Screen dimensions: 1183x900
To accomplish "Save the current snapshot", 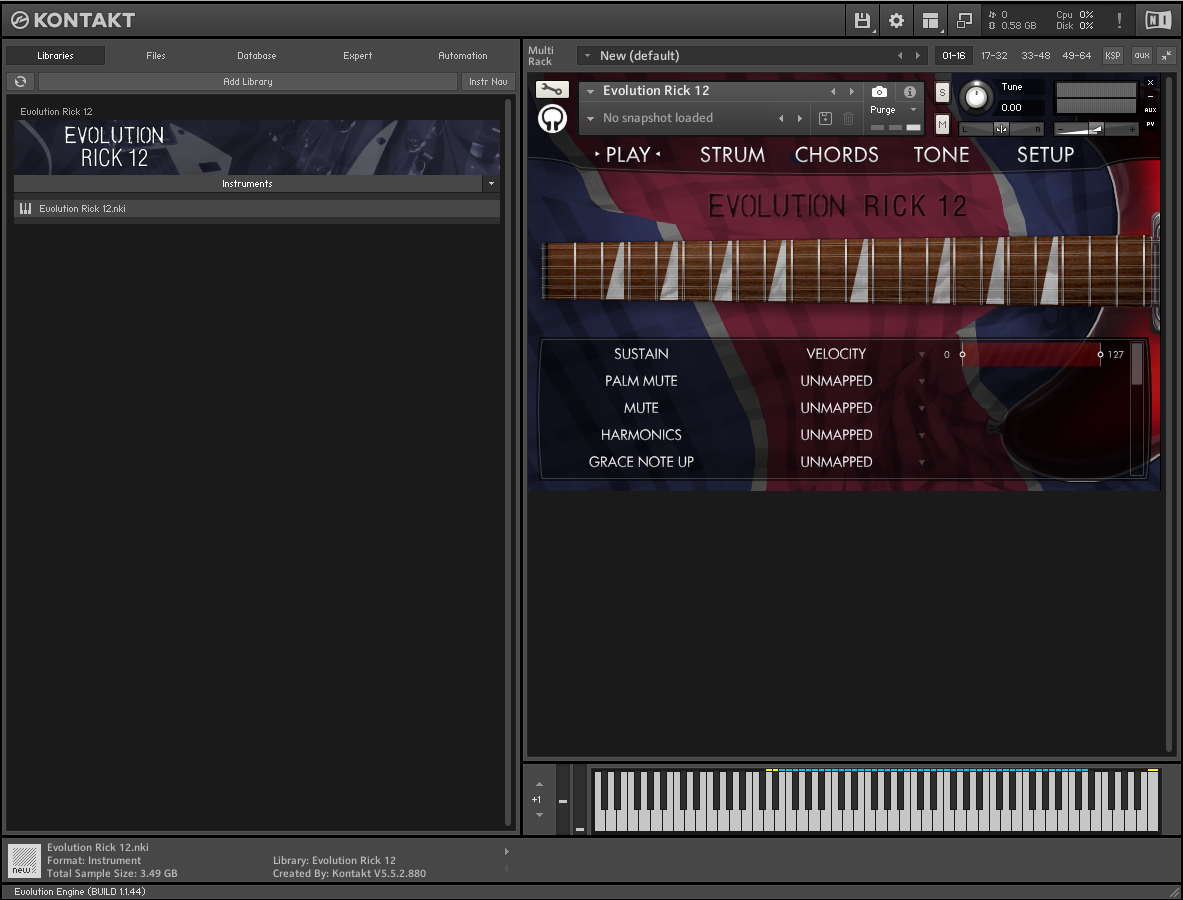I will click(x=825, y=118).
